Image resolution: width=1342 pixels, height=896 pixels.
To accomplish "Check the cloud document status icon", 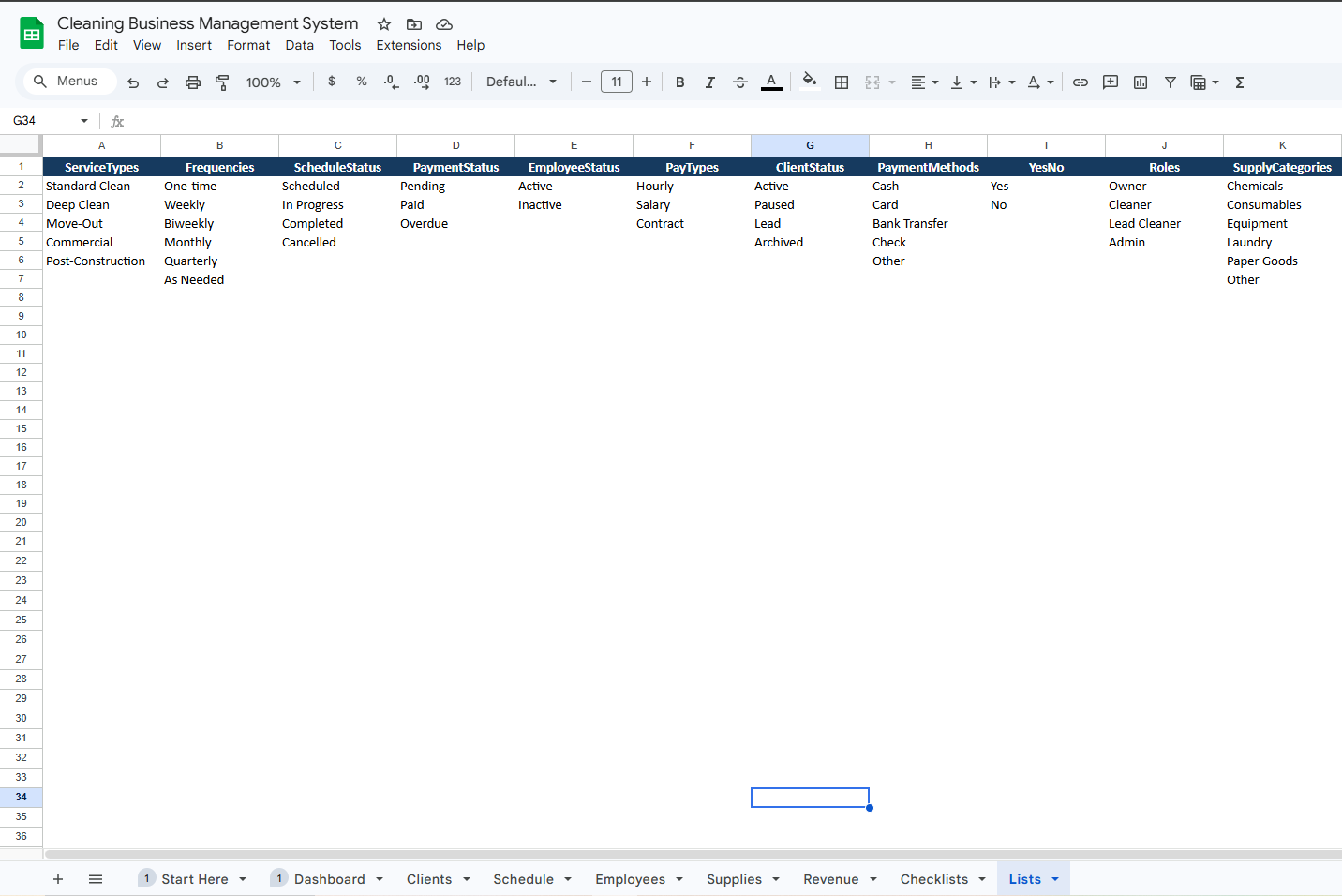I will click(444, 24).
